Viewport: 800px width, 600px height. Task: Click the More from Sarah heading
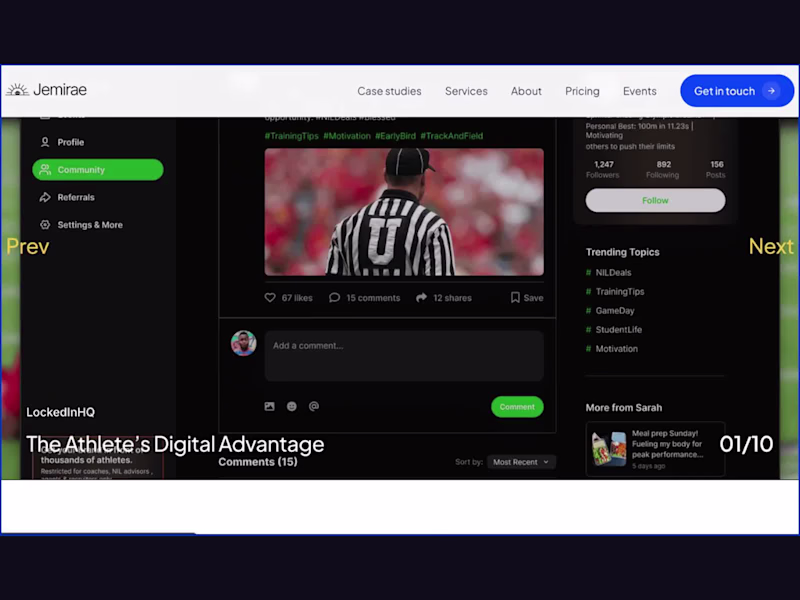pyautogui.click(x=623, y=408)
